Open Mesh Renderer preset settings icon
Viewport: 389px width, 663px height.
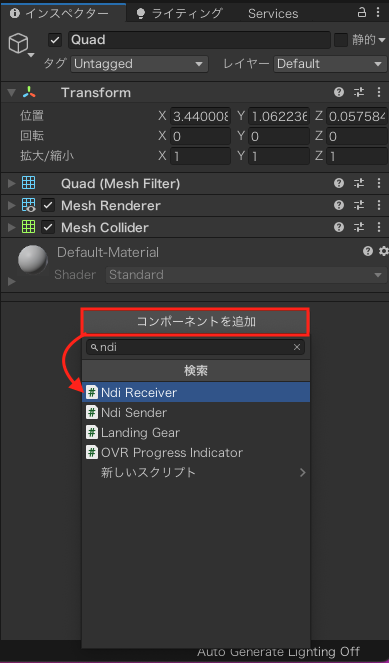coord(359,205)
